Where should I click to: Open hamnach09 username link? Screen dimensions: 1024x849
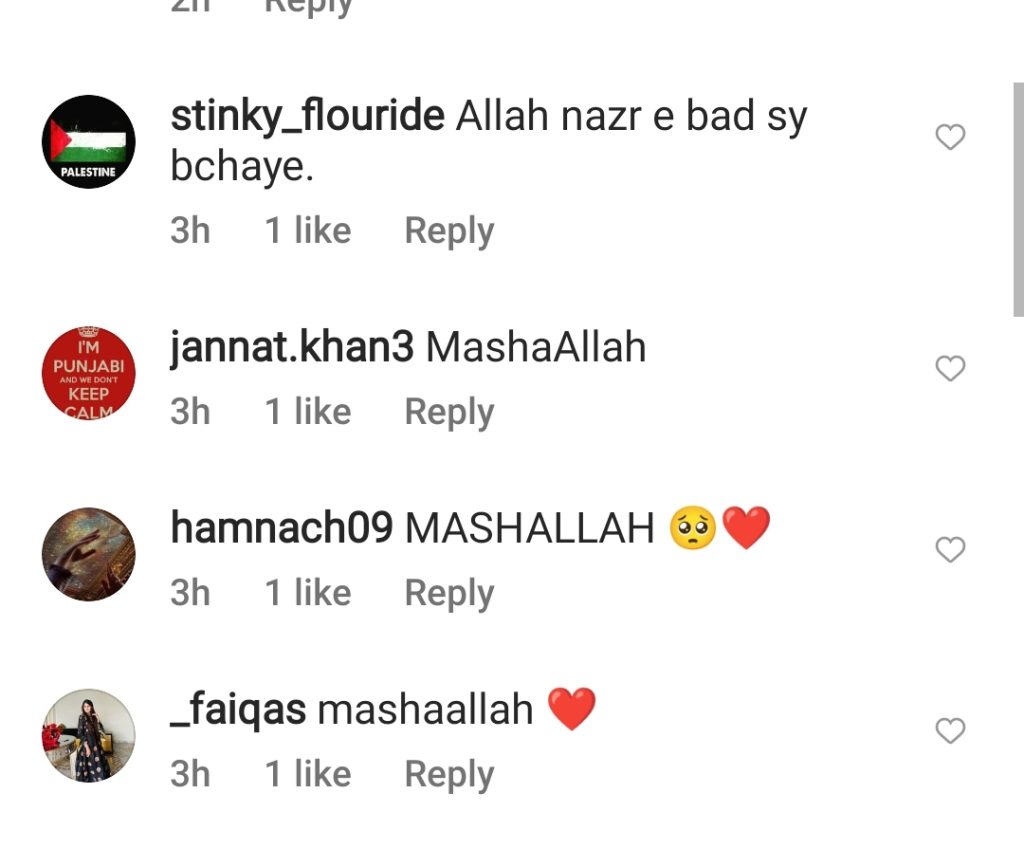coord(281,528)
